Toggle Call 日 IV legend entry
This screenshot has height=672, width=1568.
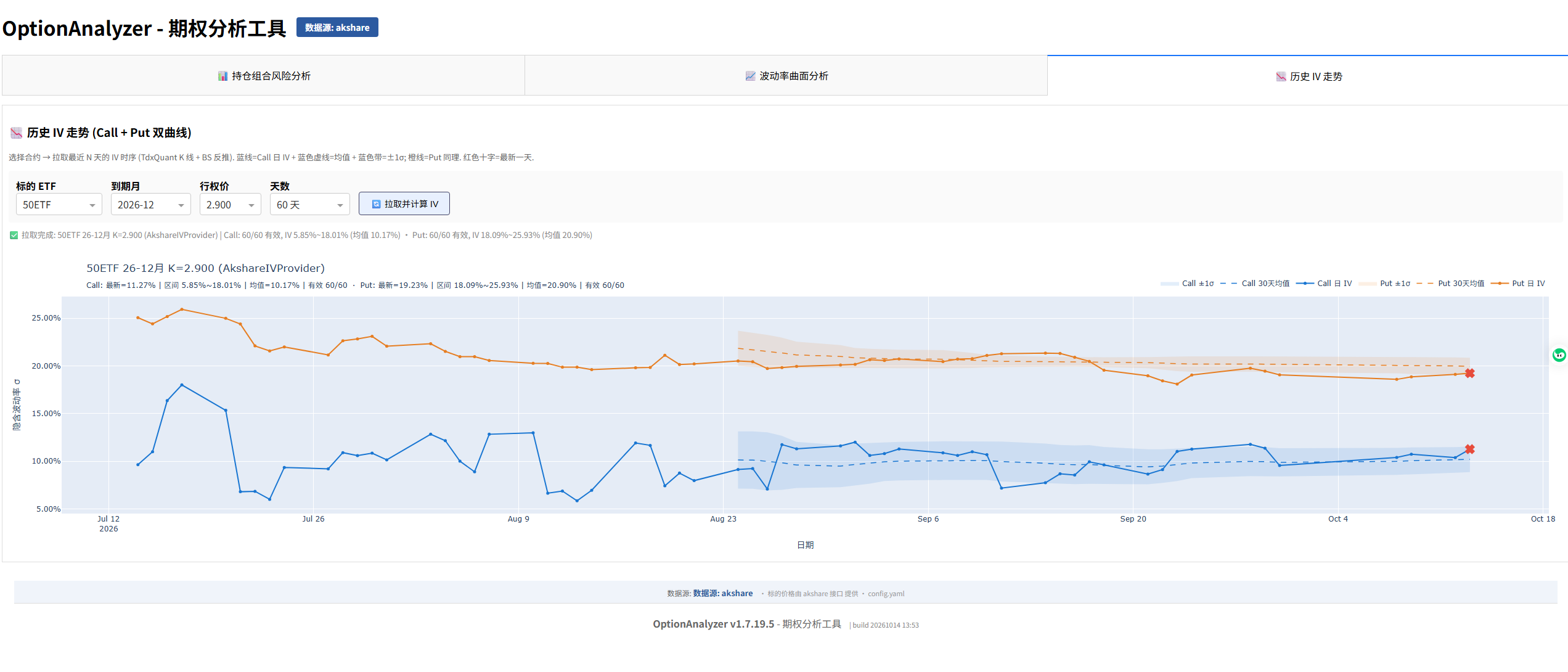tap(1324, 284)
